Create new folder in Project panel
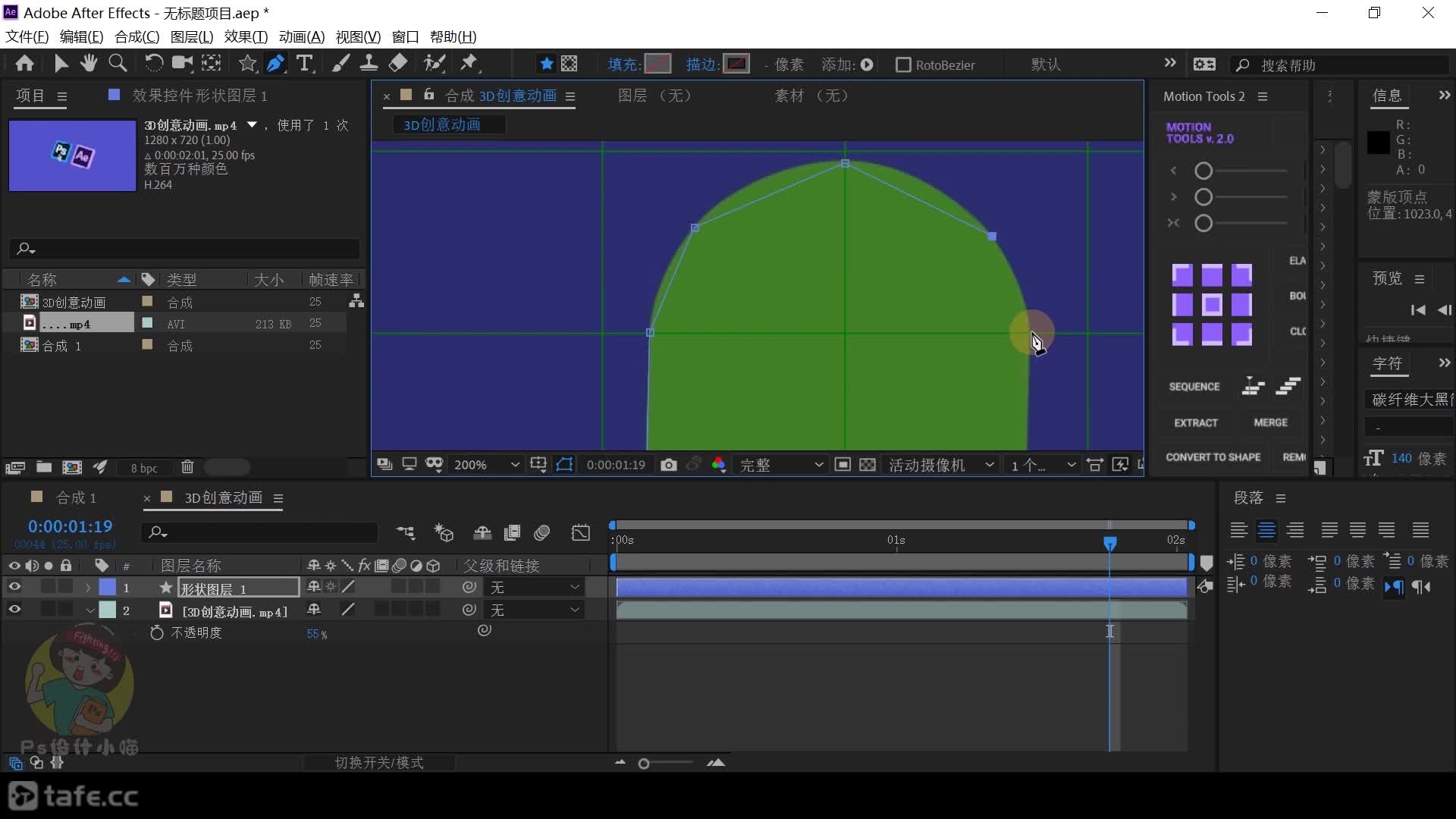Screen dimensions: 1456x819 point(44,467)
